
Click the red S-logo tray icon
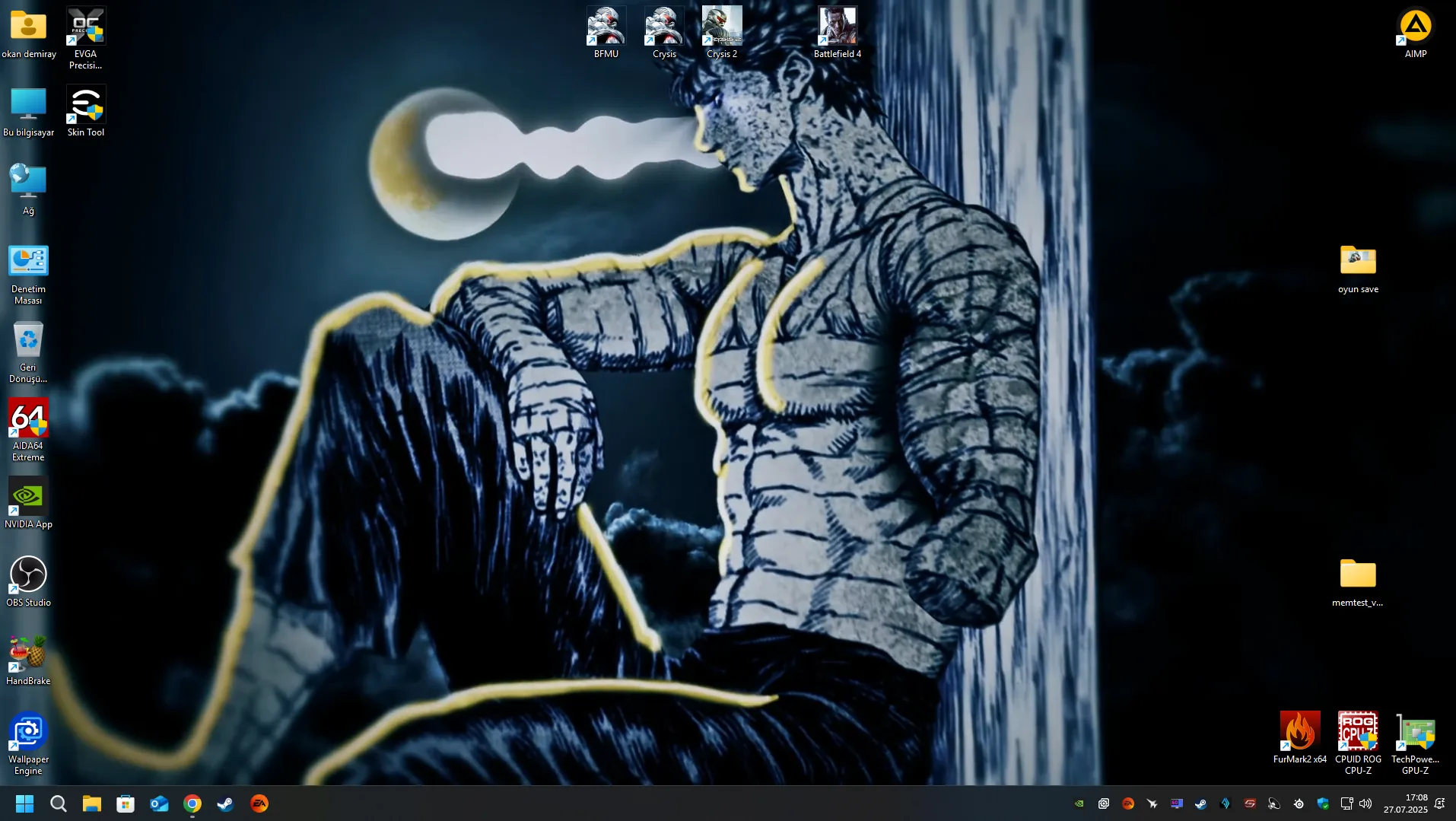(x=1250, y=803)
